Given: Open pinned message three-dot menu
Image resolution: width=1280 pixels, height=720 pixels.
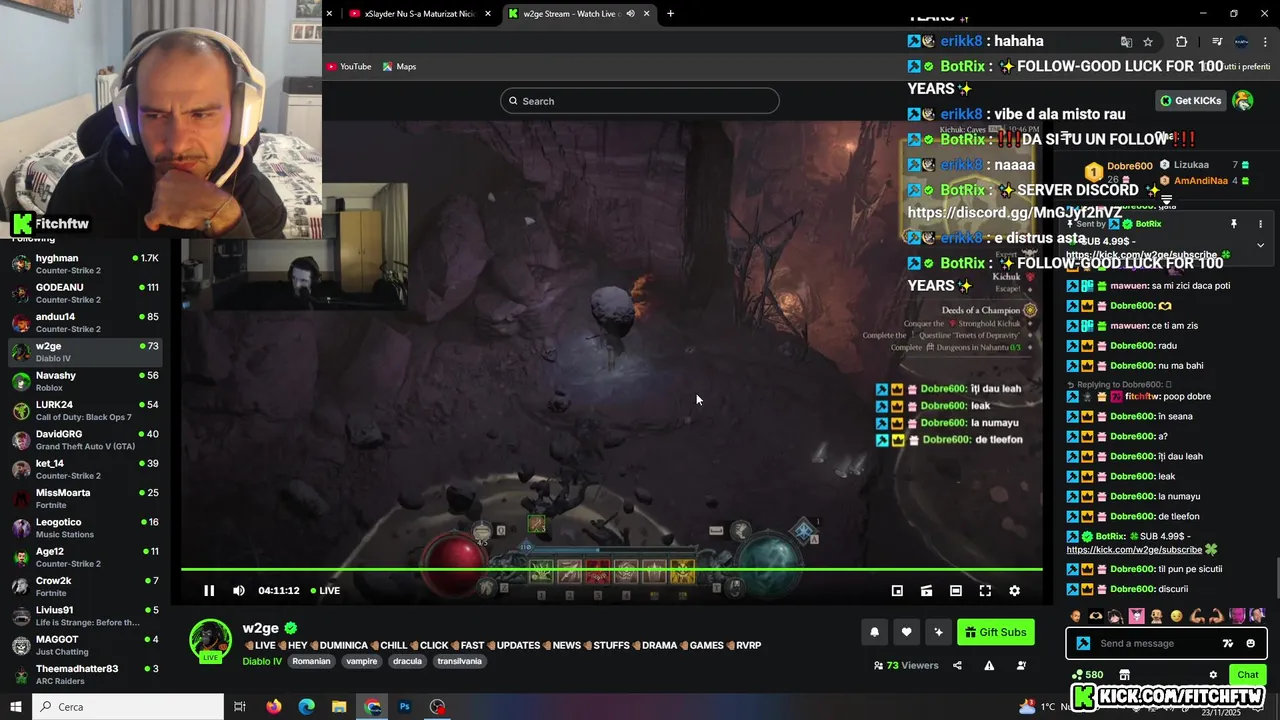Looking at the screenshot, I should (1260, 224).
